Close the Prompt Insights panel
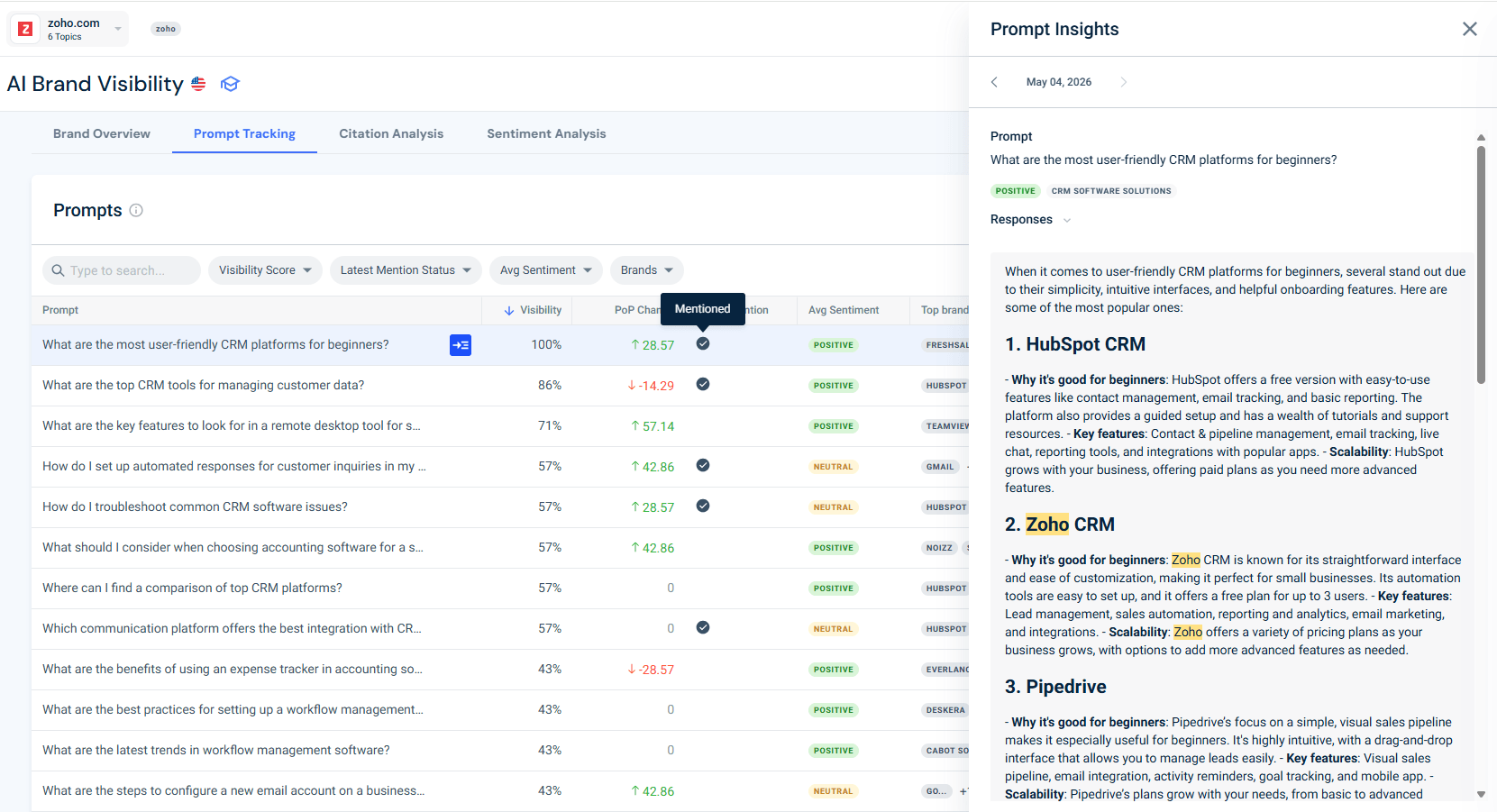Viewport: 1497px width, 812px height. click(x=1470, y=29)
